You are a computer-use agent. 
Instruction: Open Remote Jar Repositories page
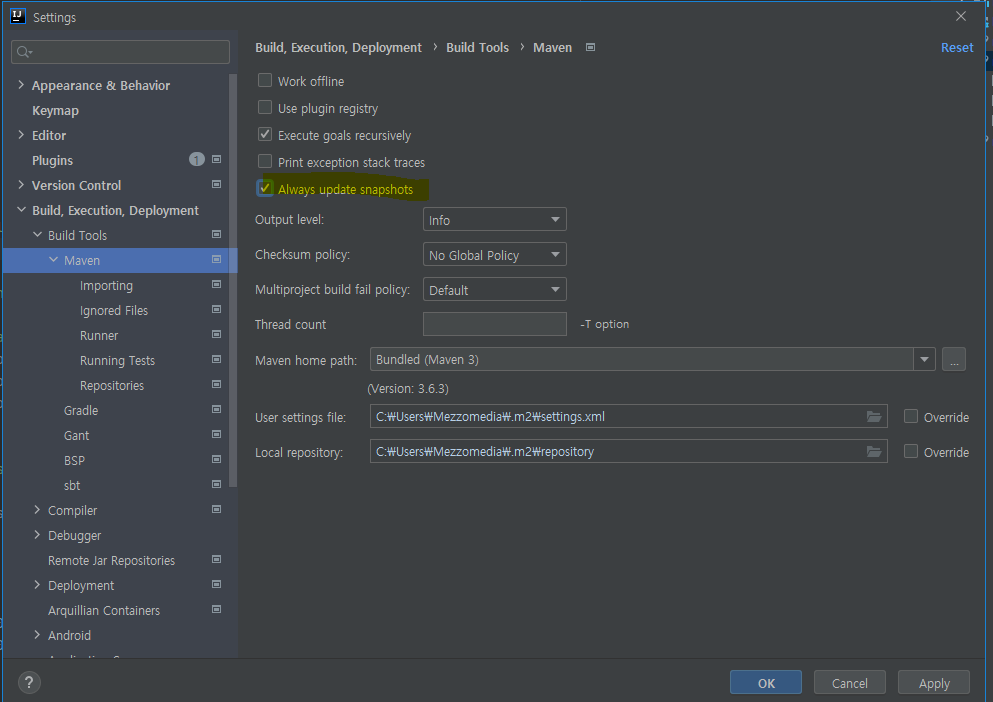[111, 560]
